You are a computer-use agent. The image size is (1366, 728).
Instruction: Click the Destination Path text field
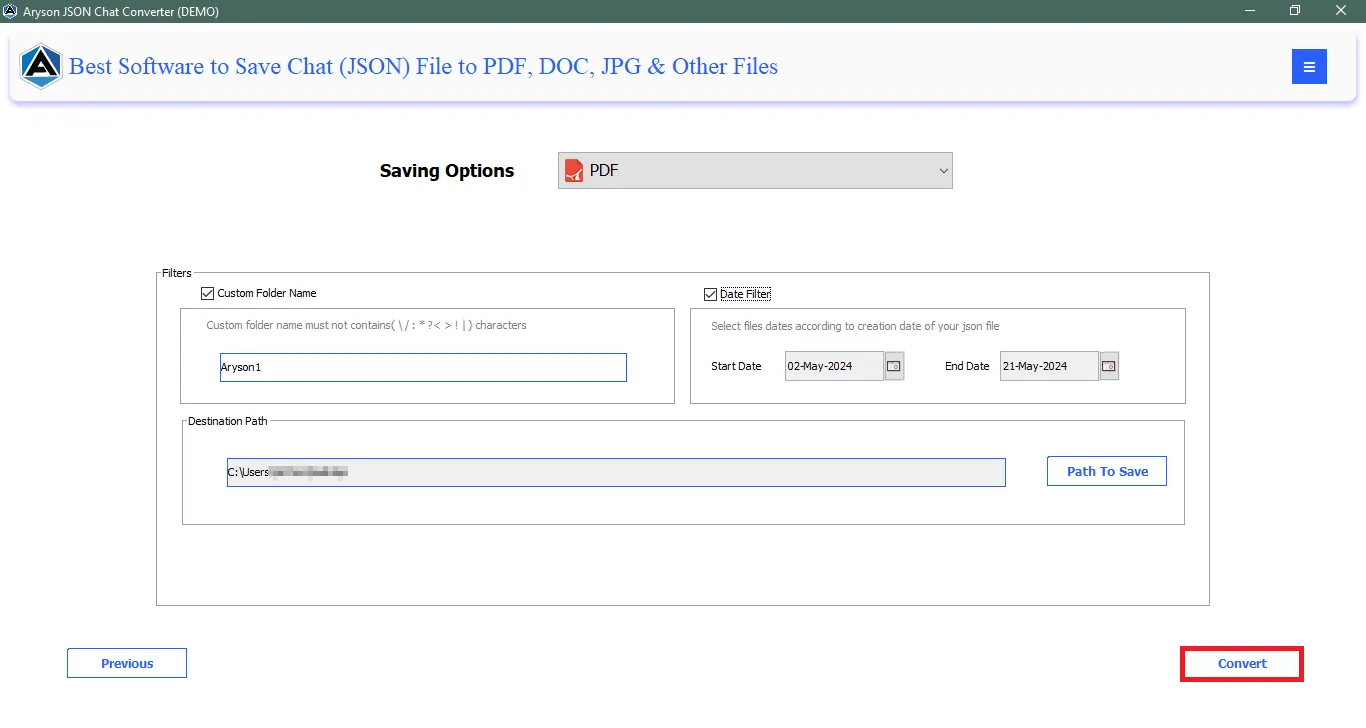616,473
